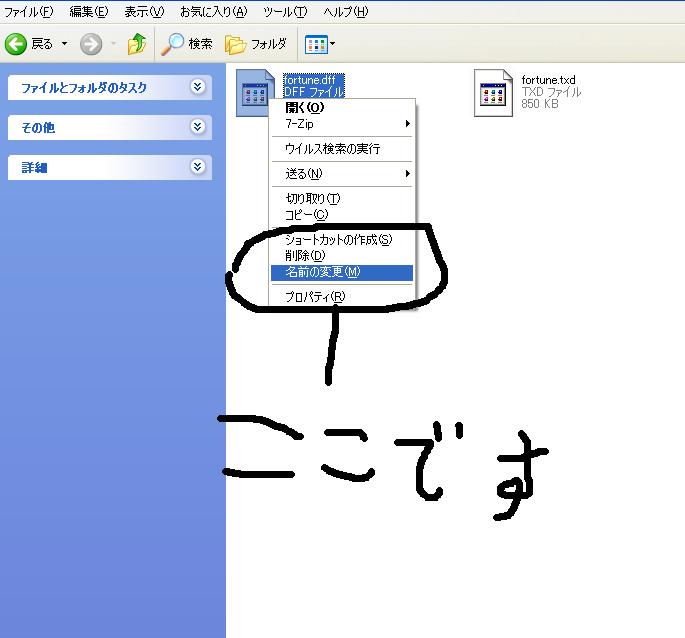Image resolution: width=685 pixels, height=638 pixels.
Task: Go up one folder level icon
Action: click(137, 44)
